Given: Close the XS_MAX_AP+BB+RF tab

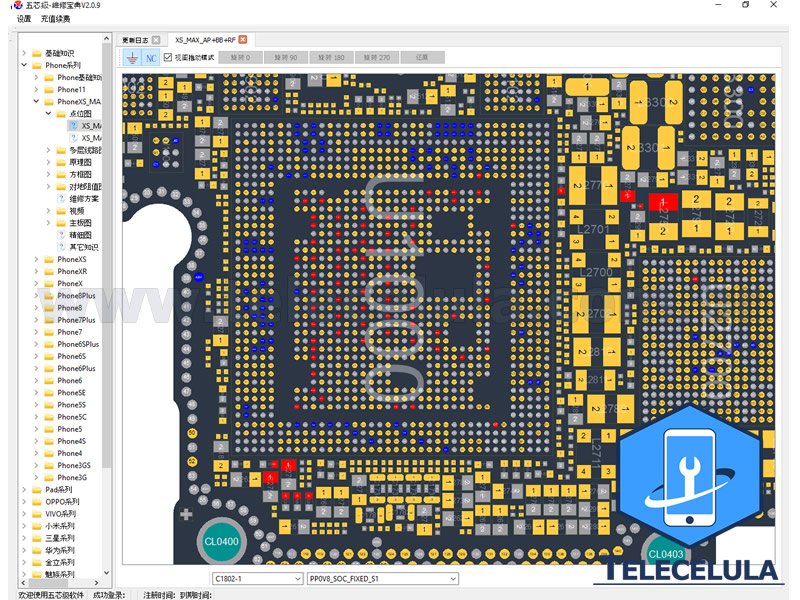Looking at the screenshot, I should [x=243, y=39].
